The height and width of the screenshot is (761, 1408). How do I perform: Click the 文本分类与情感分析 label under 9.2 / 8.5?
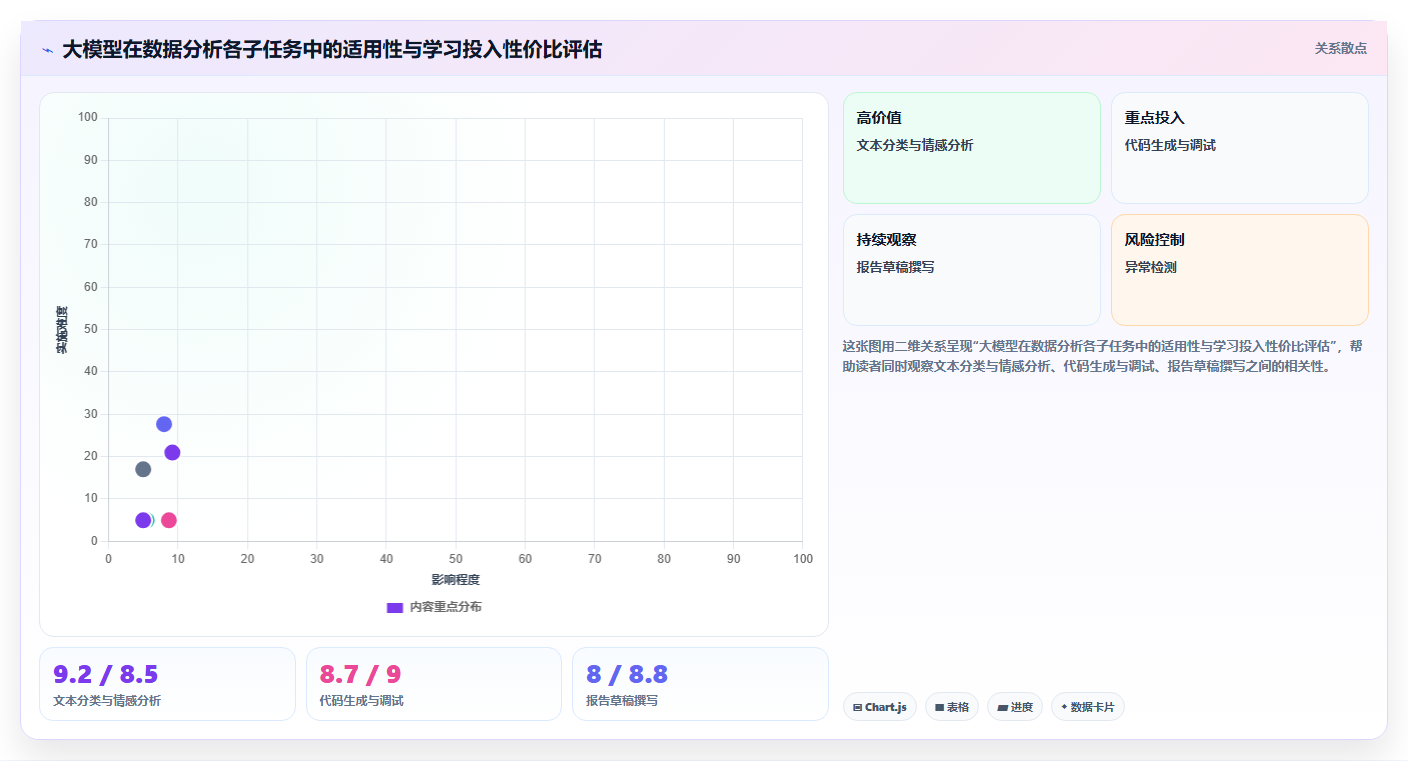[x=107, y=701]
